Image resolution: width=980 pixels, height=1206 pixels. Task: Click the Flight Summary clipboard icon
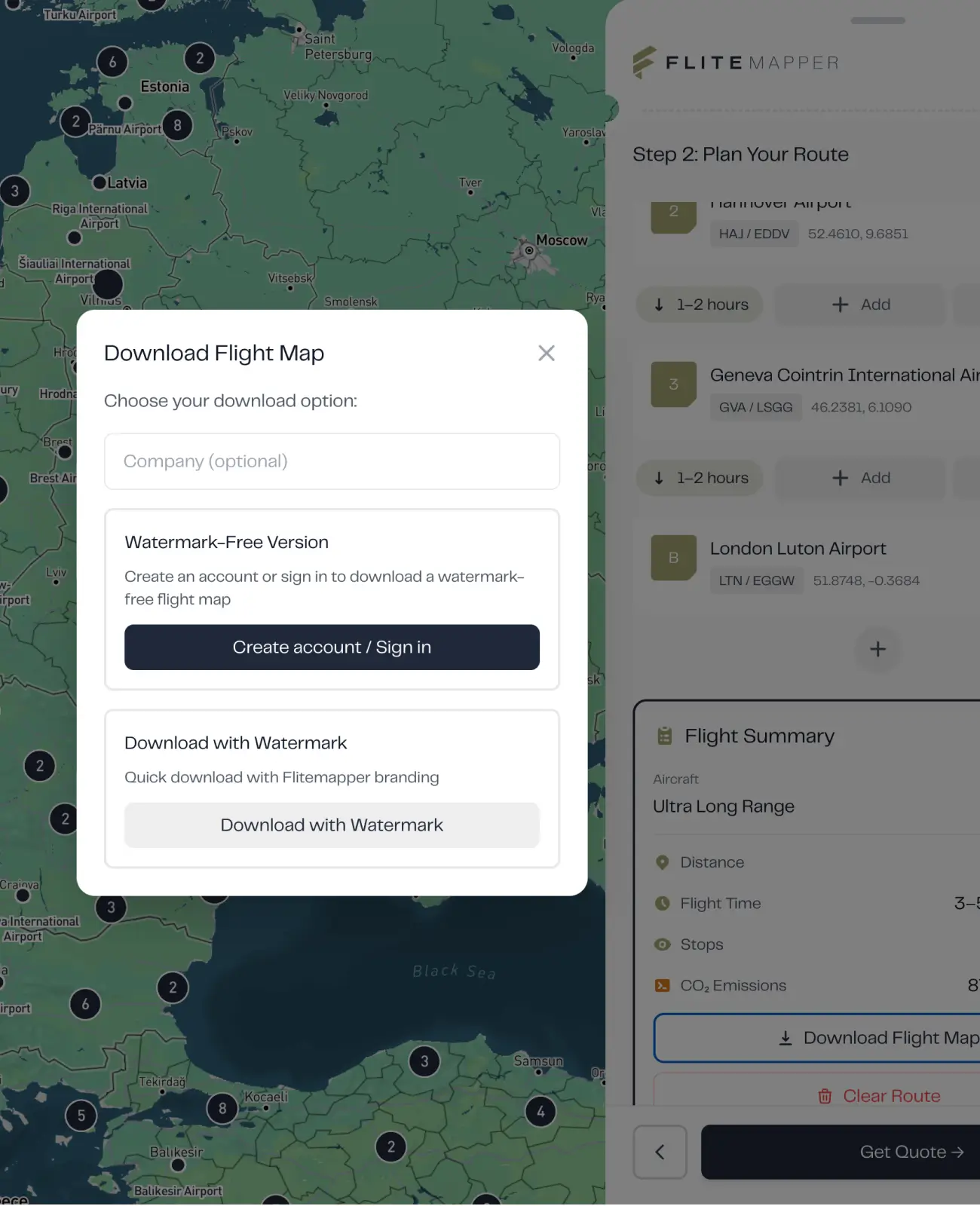tap(664, 736)
